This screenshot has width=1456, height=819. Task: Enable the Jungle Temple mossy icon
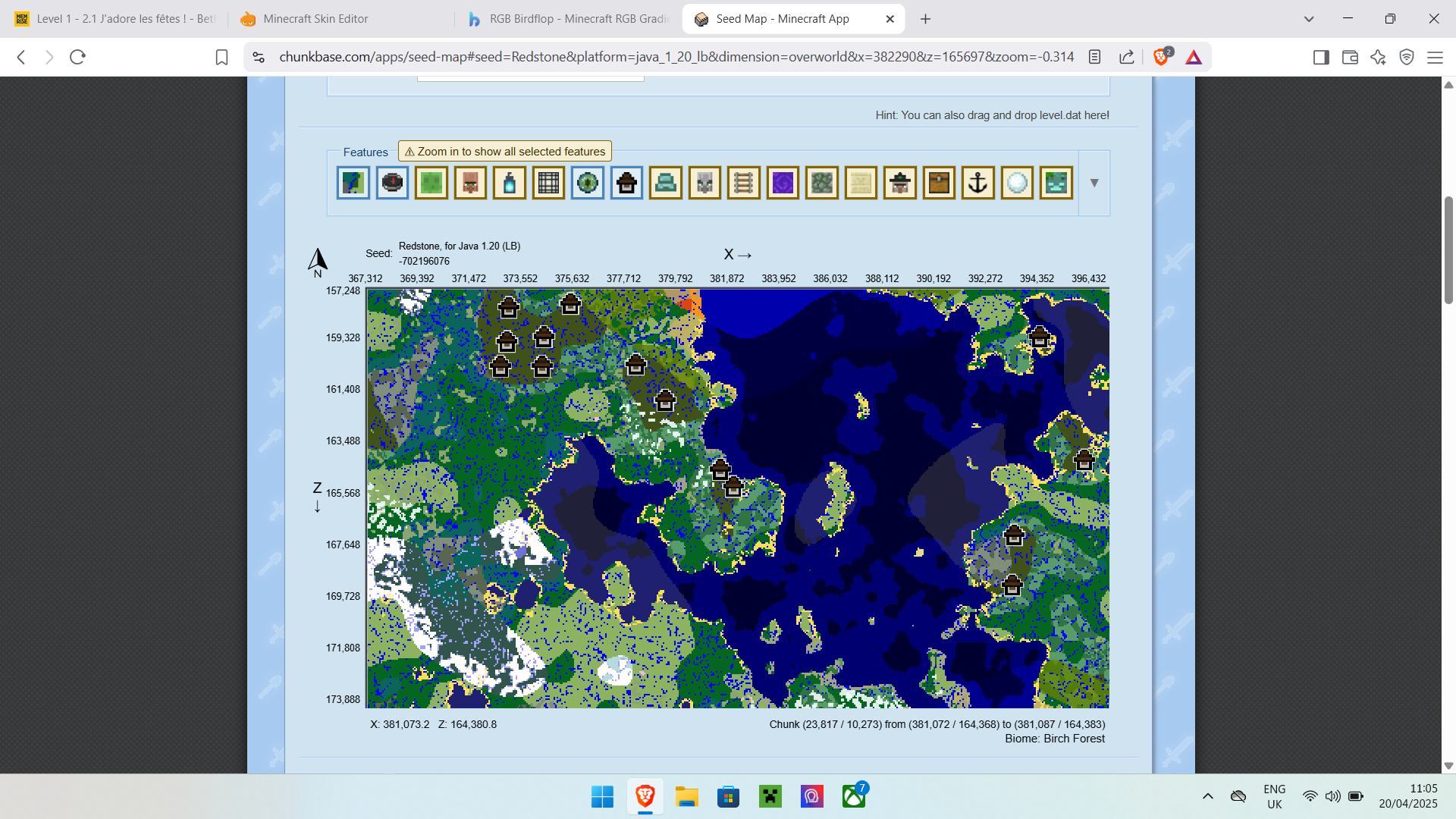click(x=822, y=183)
